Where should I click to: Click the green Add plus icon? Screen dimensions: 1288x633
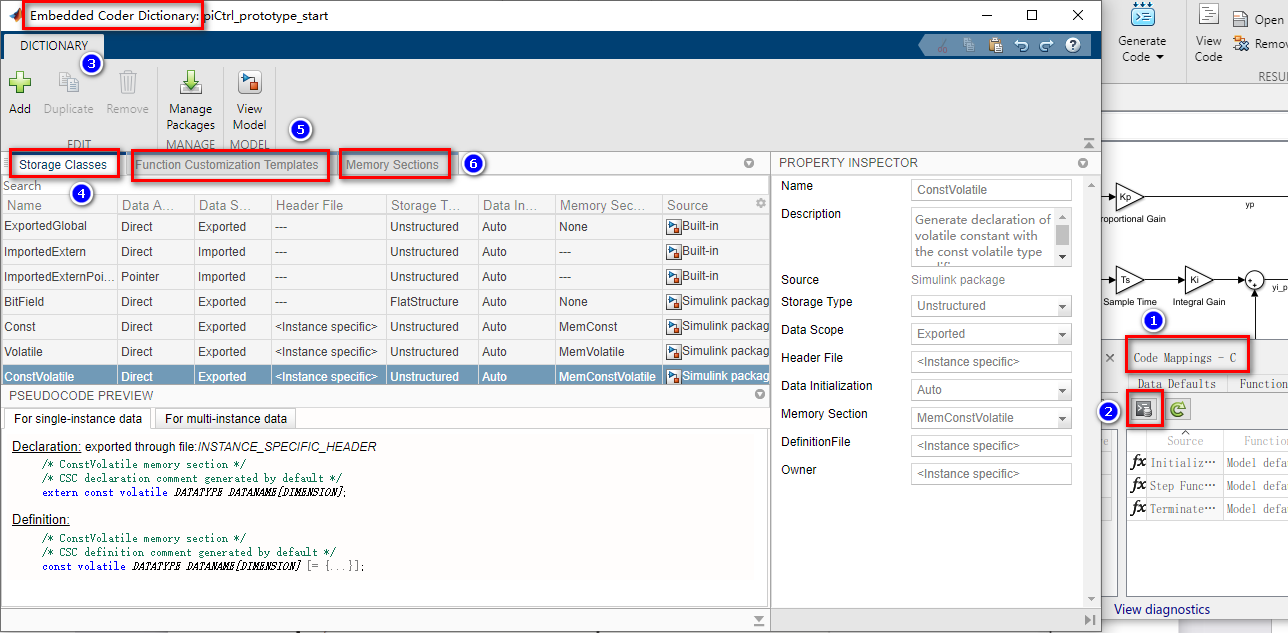coord(20,83)
